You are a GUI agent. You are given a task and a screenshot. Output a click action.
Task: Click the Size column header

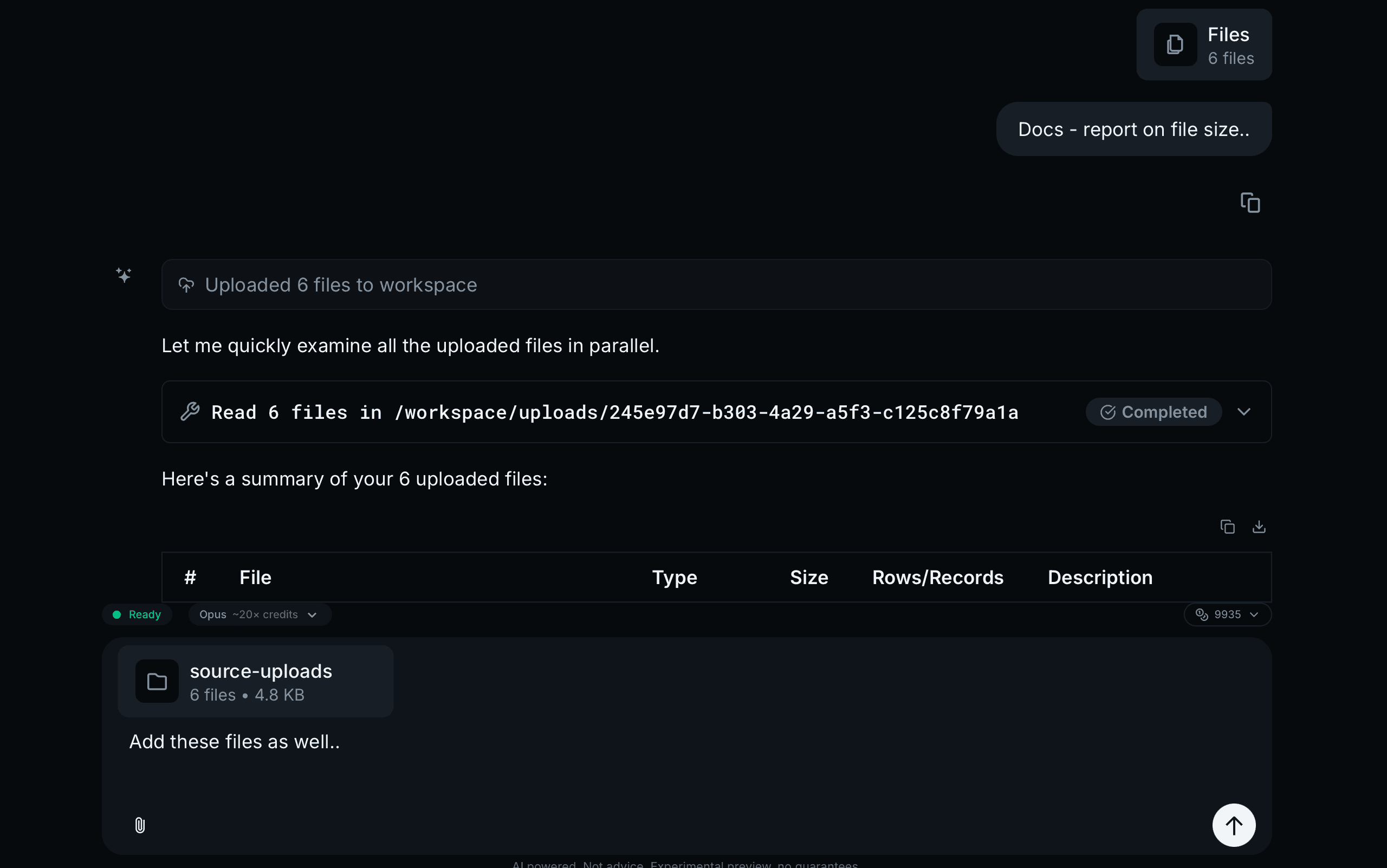coord(808,577)
